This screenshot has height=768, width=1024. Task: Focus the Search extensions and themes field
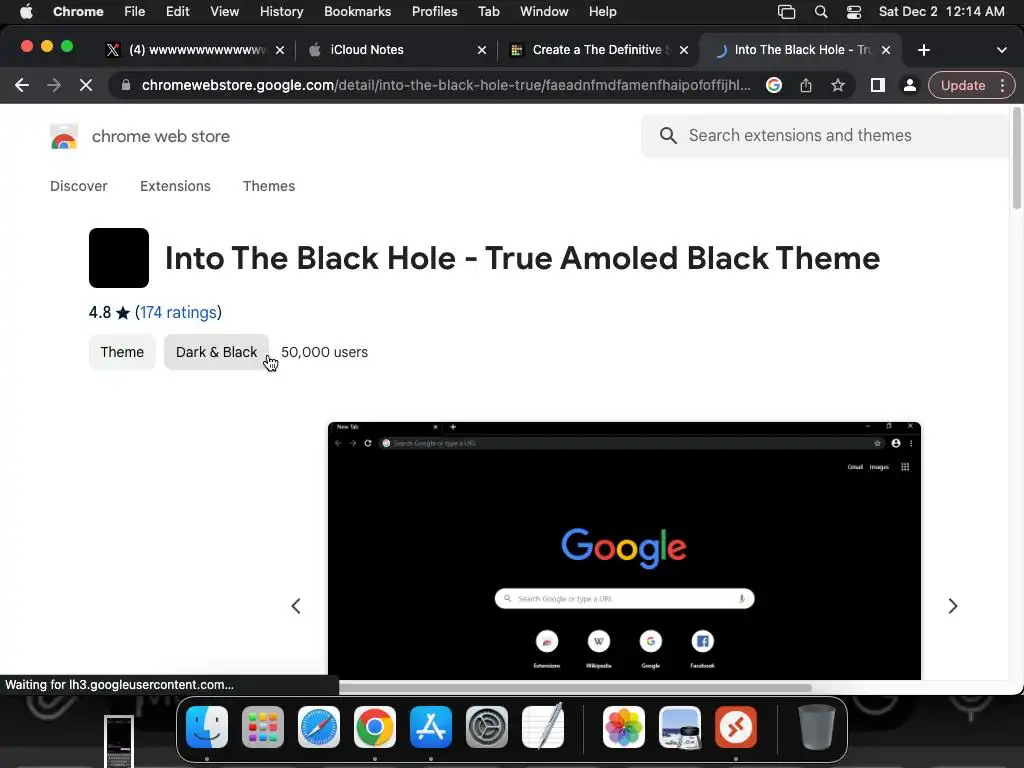click(826, 136)
